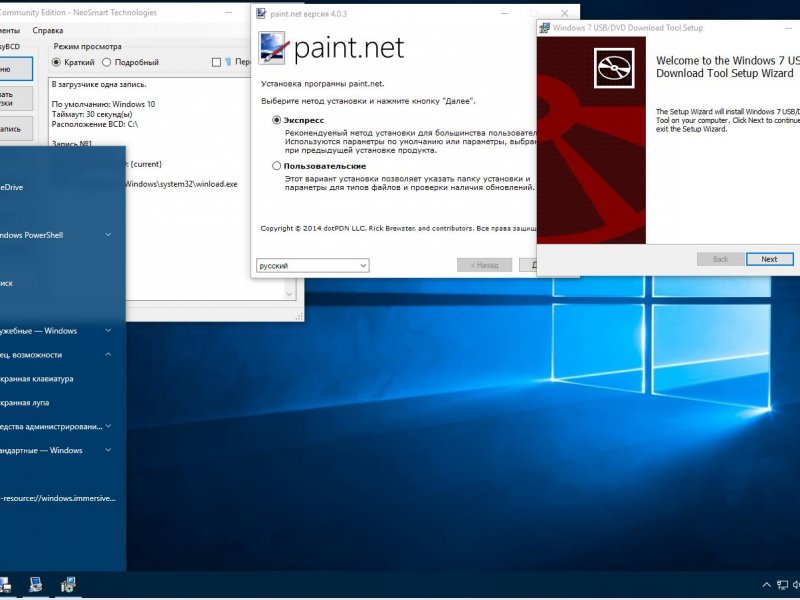Click the Back button in the setup wizard
This screenshot has width=800, height=600.
click(720, 259)
